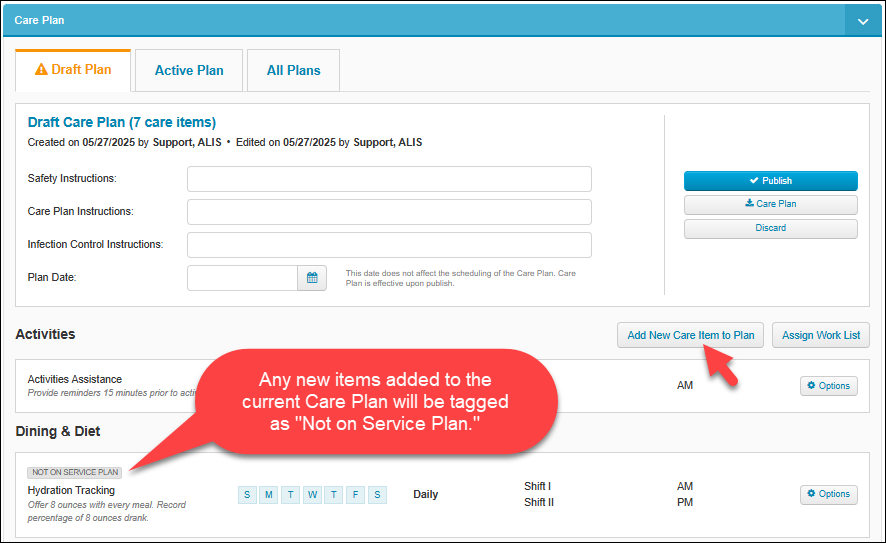The height and width of the screenshot is (543, 886).
Task: Focus the Care Plan Instructions field
Action: 389,212
